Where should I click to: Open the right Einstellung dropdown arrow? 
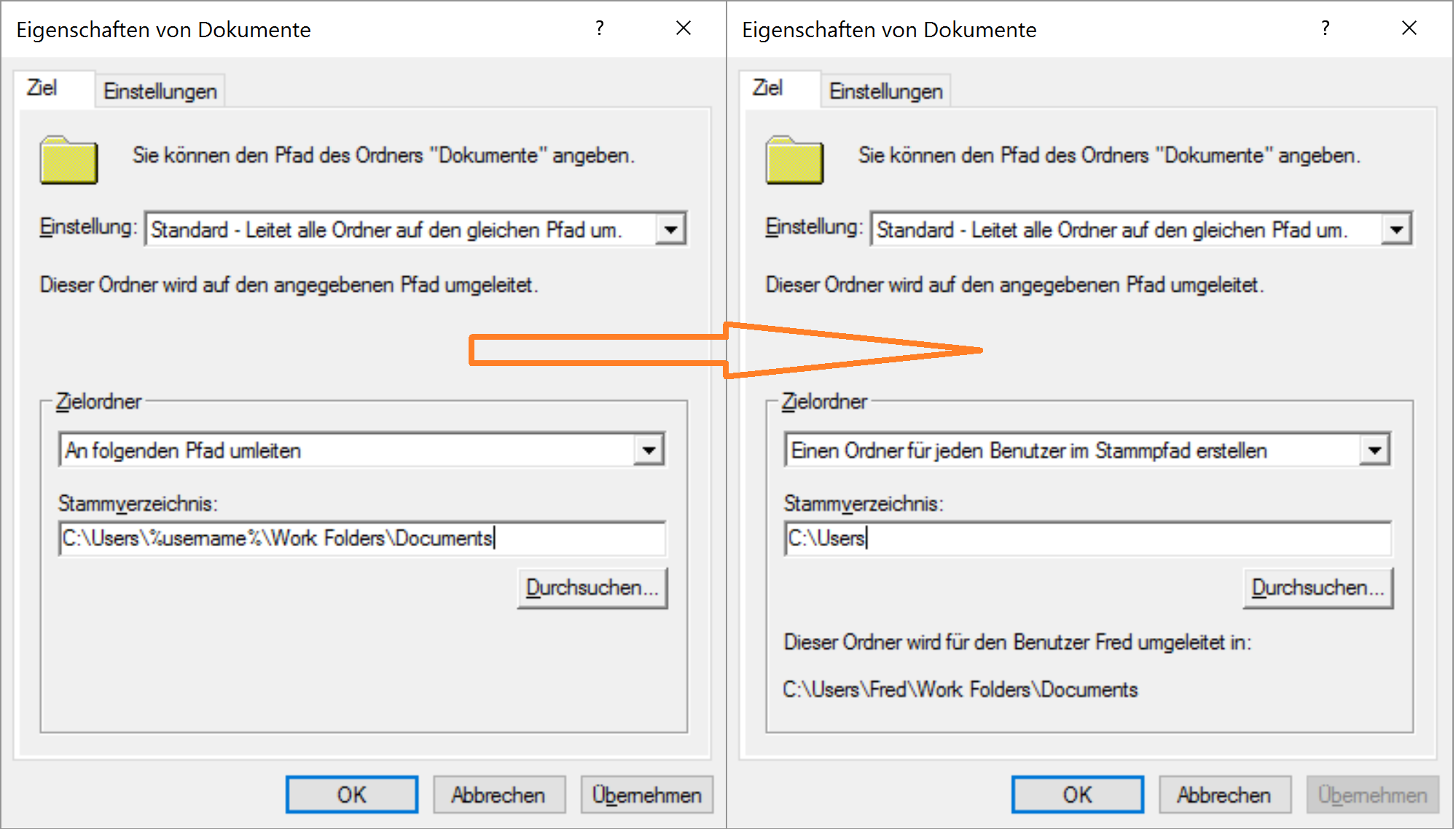(x=1396, y=230)
